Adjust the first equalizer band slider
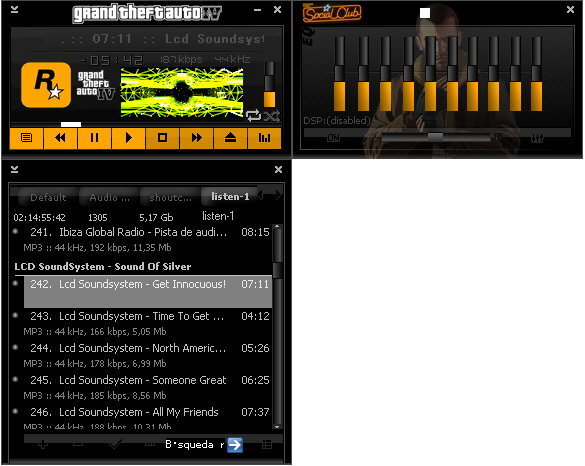 click(340, 74)
